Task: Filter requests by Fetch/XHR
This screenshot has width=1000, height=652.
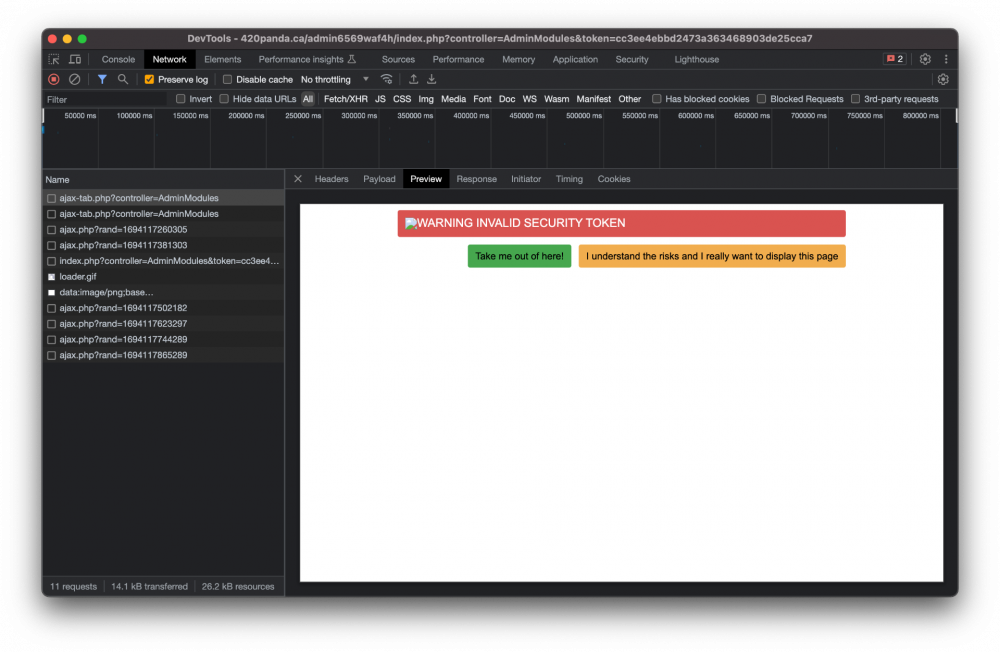Action: 346,100
